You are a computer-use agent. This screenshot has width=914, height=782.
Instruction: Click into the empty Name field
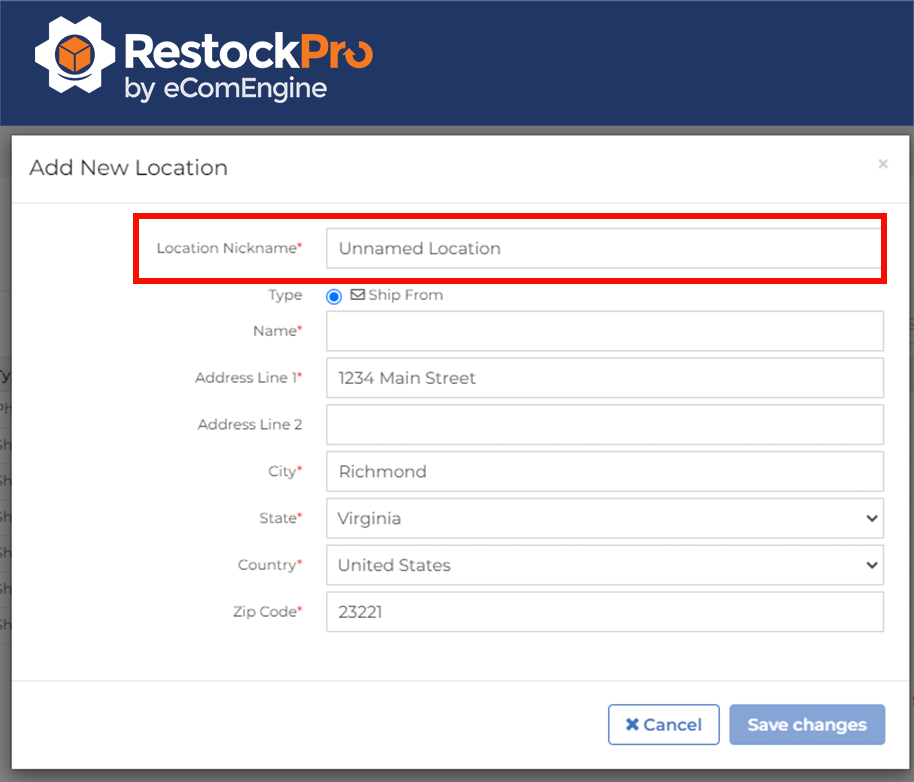click(x=604, y=331)
